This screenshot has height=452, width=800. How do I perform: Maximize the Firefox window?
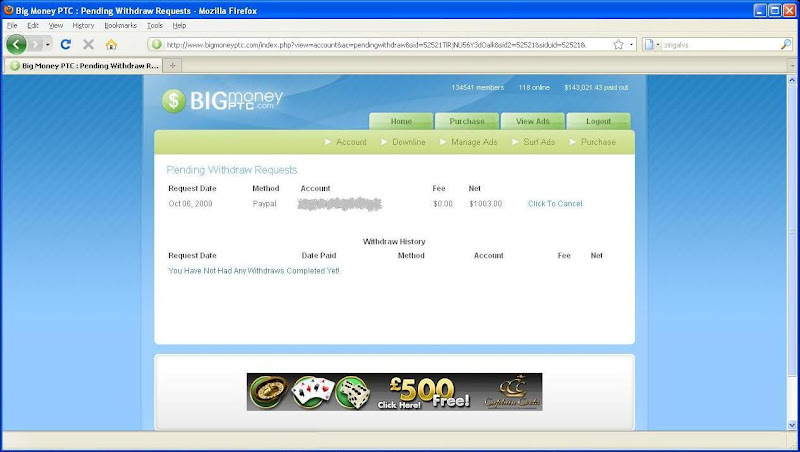coord(774,10)
